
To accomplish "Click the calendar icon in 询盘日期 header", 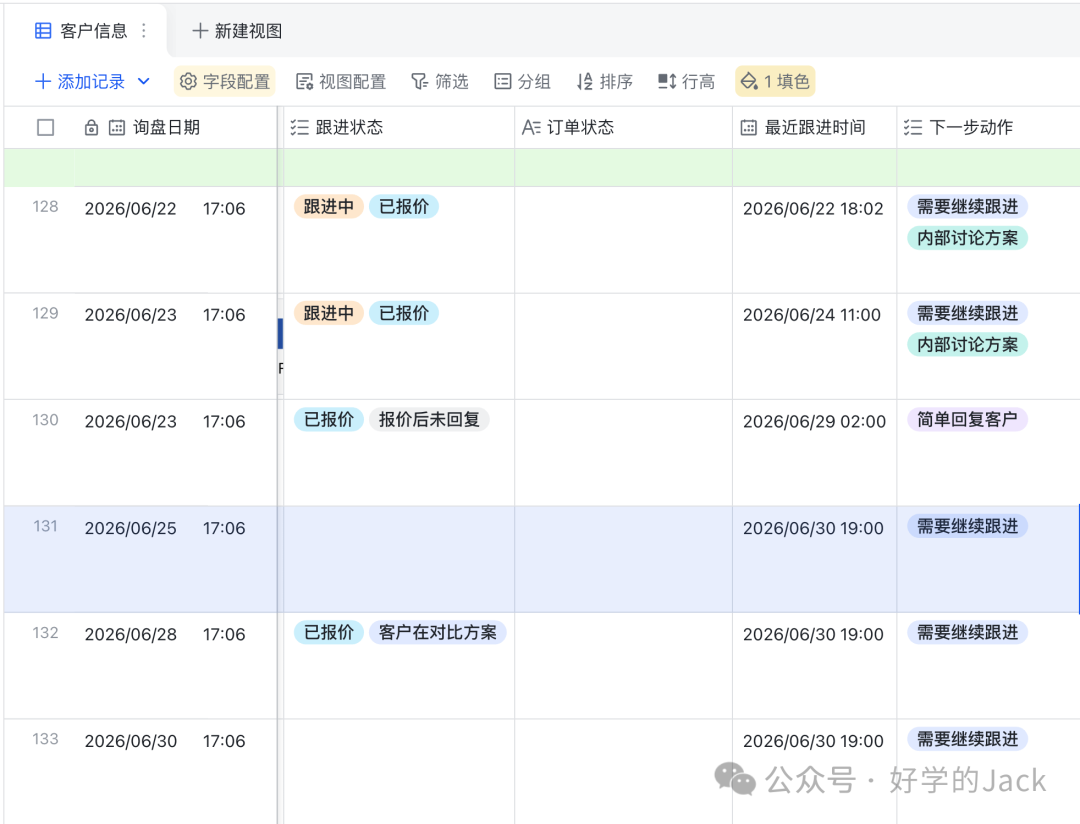I will [117, 127].
